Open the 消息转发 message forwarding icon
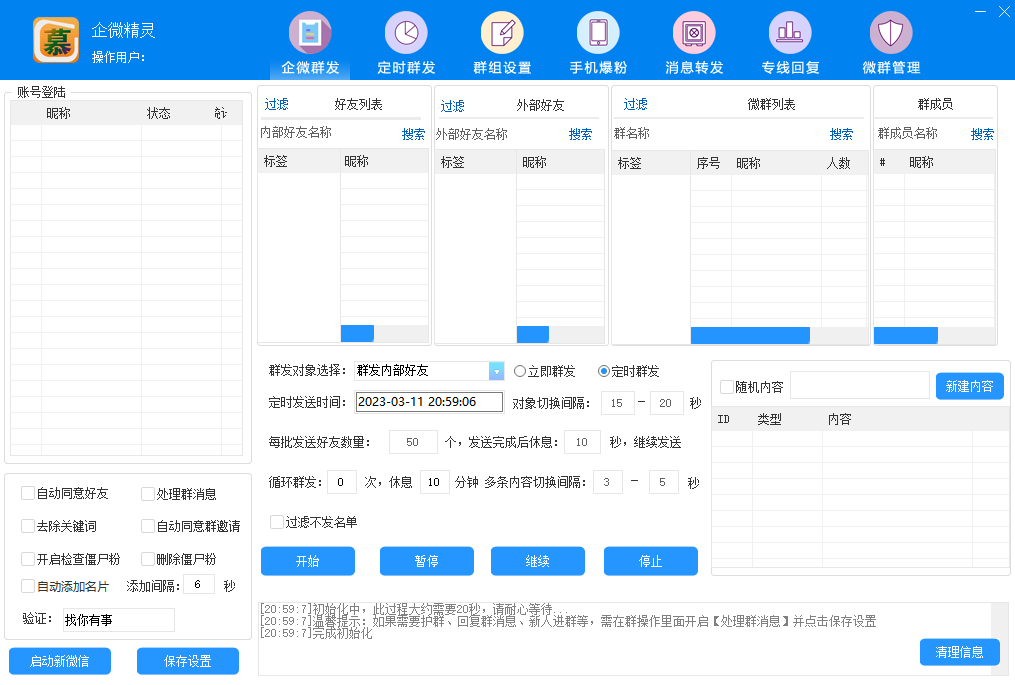The height and width of the screenshot is (685, 1015). [693, 30]
